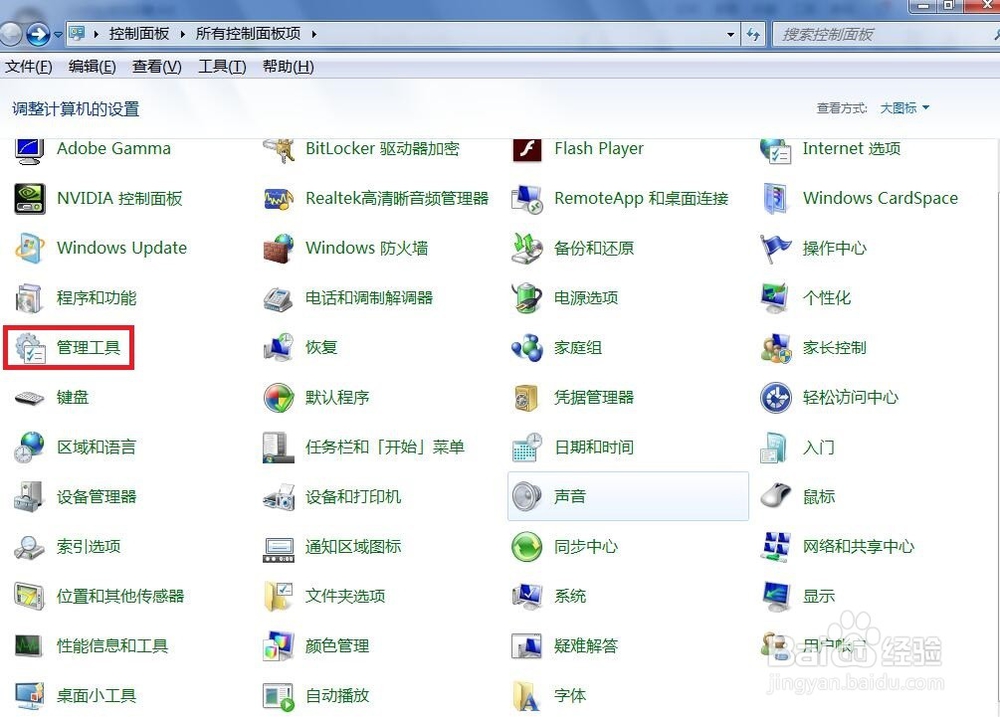Viewport: 1000px width, 717px height.
Task: Open the 鼠标 icon
Action: [776, 497]
